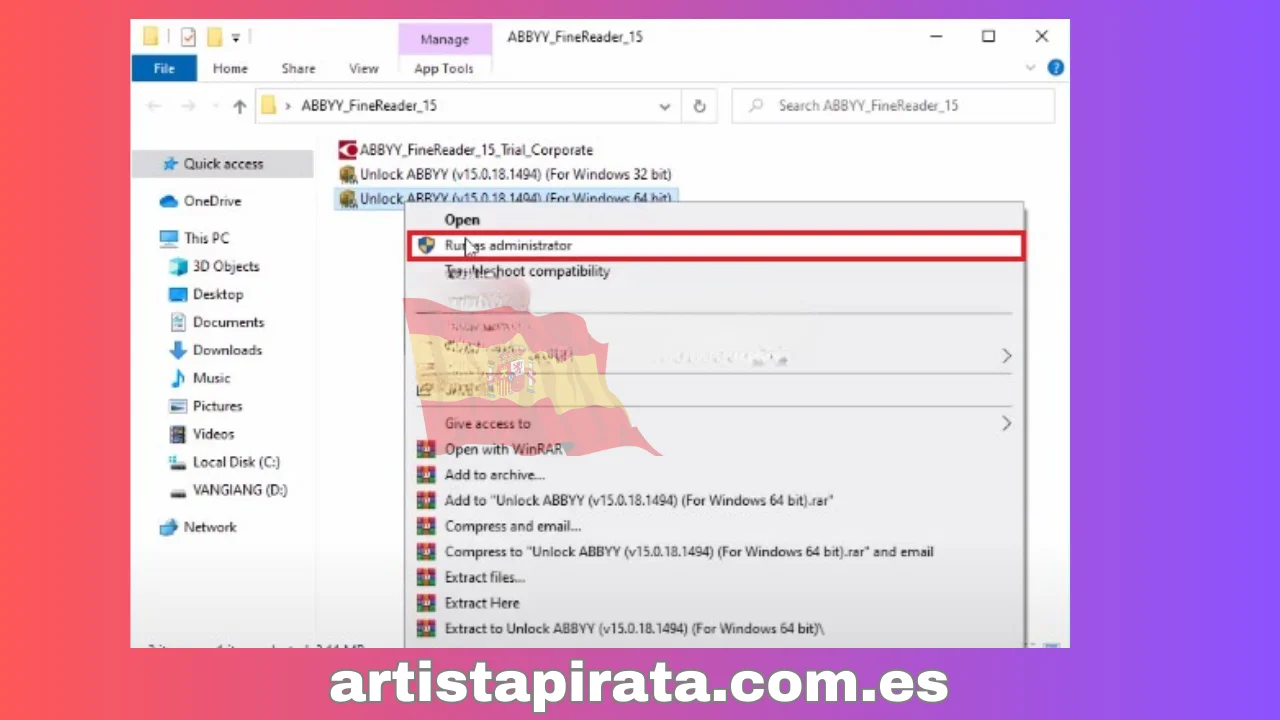Select This PC in navigation pane
Screen dimensions: 1280x720
coord(206,238)
